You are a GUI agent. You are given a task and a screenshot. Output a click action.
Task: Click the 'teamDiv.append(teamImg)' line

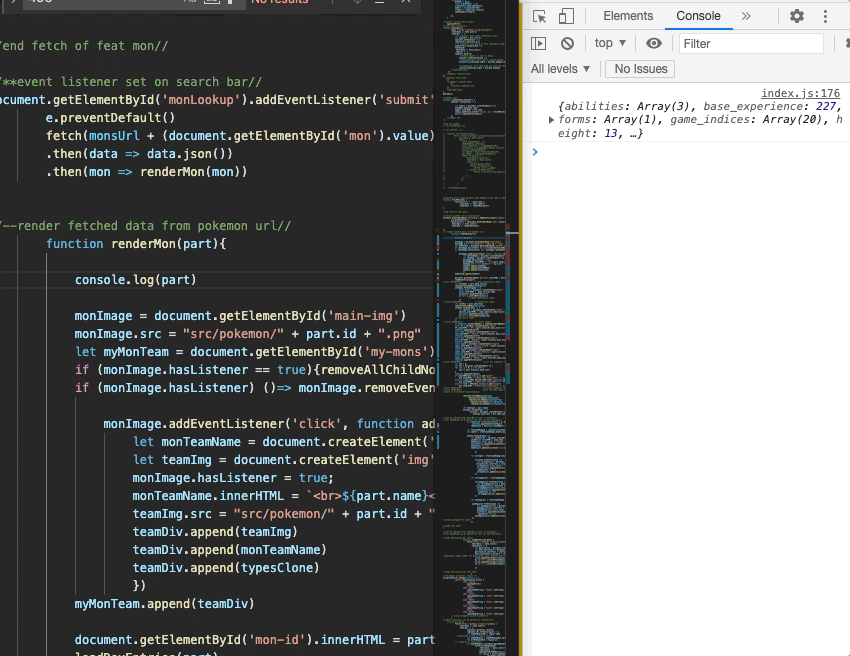click(x=215, y=532)
